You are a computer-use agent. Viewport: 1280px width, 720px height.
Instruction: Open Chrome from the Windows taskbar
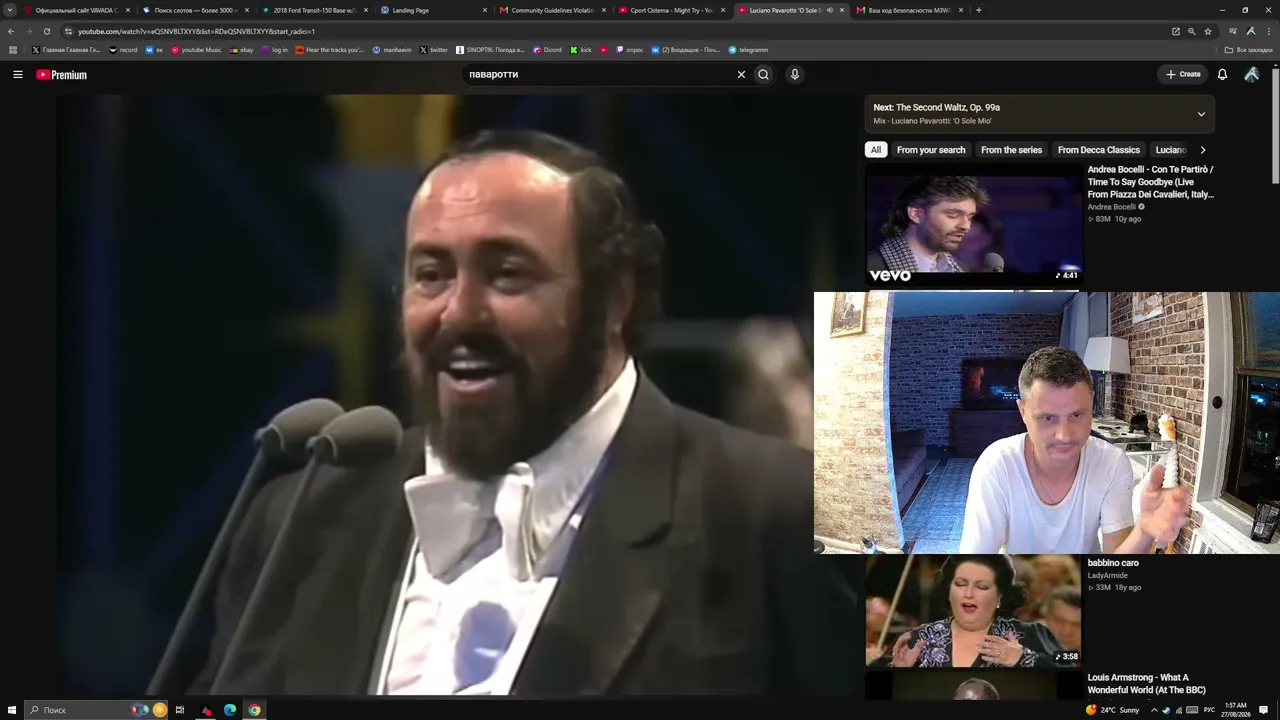pos(254,710)
